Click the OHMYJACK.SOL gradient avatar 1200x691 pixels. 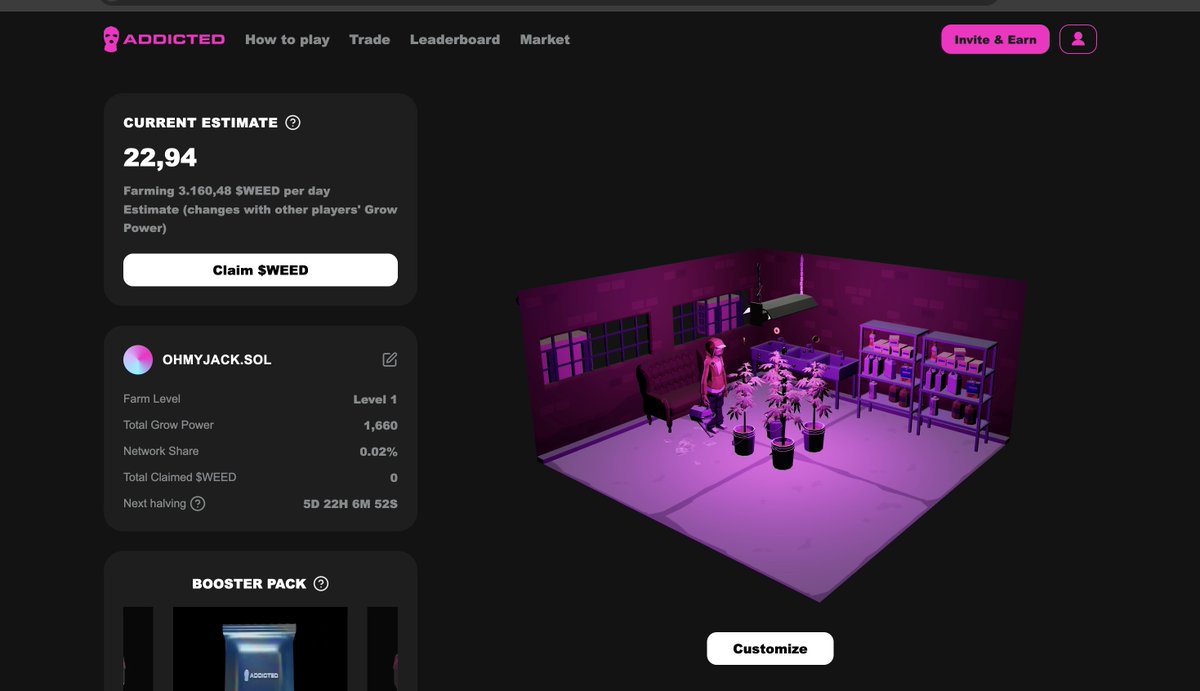pyautogui.click(x=138, y=360)
